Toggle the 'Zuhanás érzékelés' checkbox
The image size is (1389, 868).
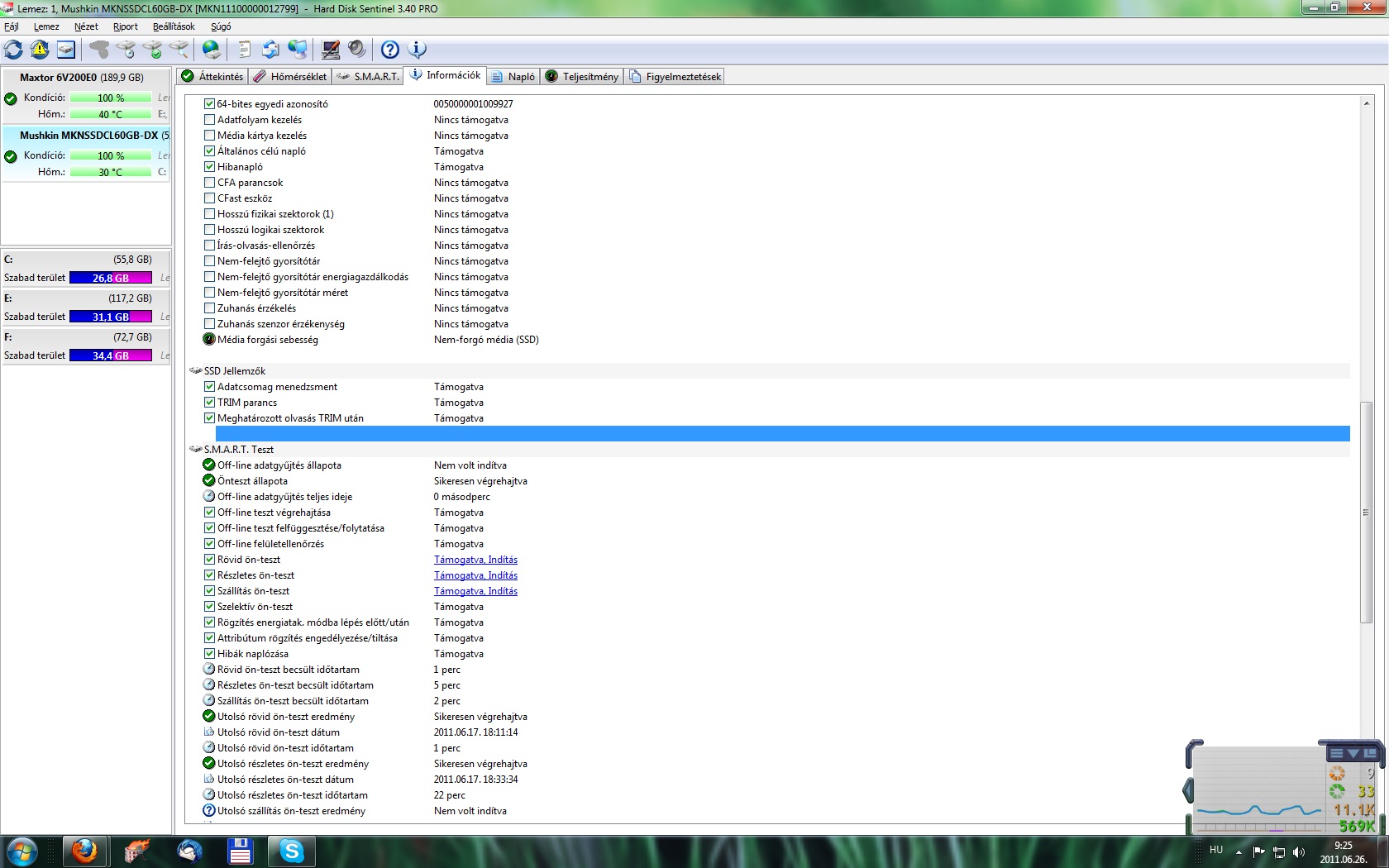[x=209, y=308]
